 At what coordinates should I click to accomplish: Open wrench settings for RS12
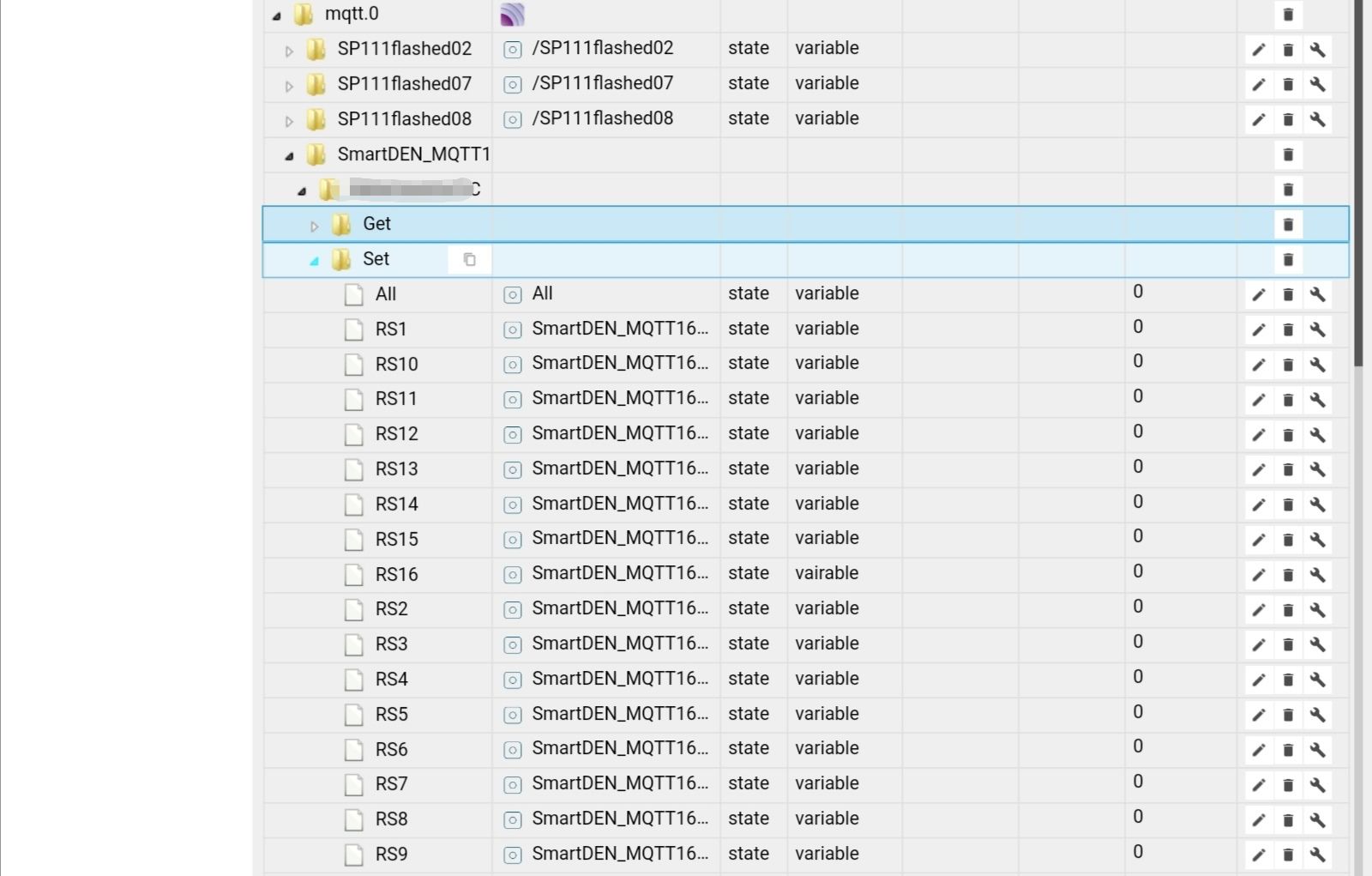[1317, 435]
